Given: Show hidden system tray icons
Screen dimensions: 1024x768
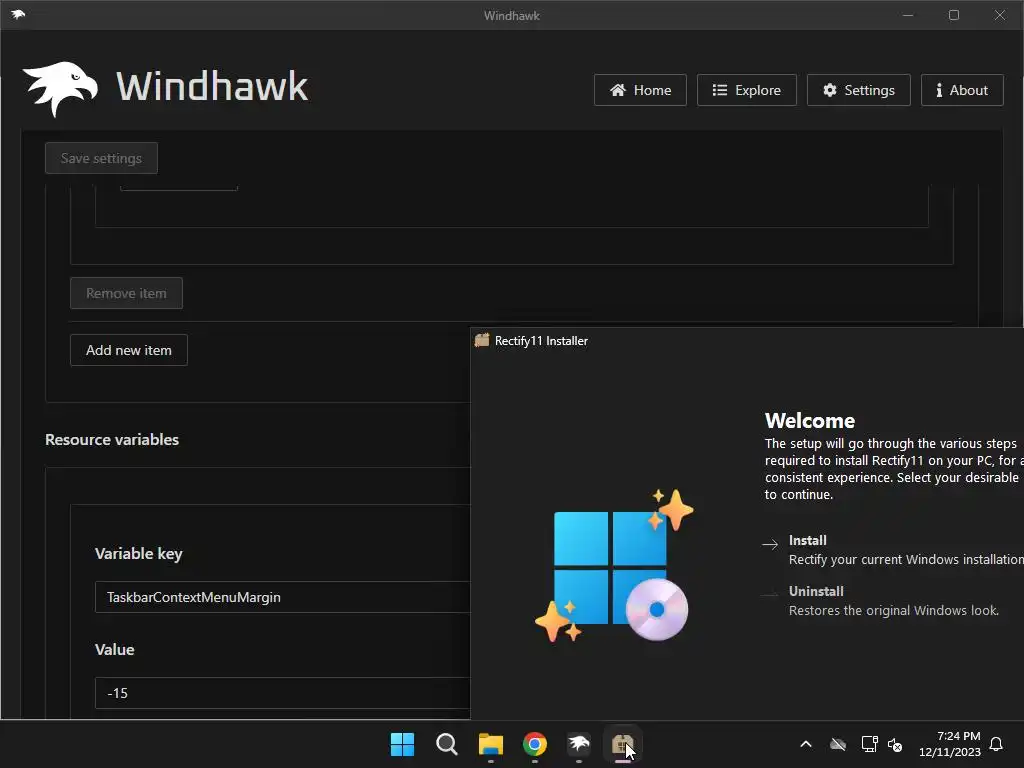Looking at the screenshot, I should pos(806,744).
